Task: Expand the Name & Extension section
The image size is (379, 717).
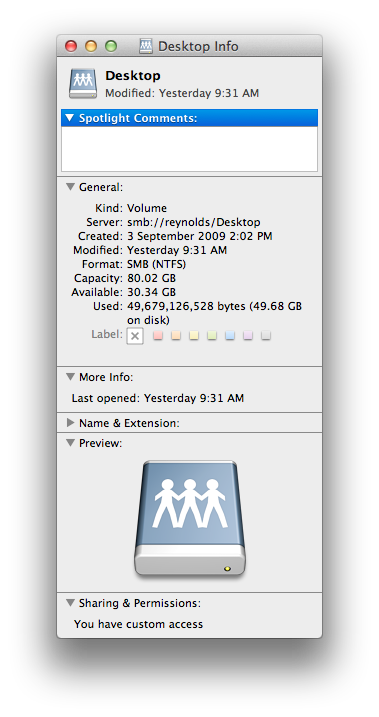Action: 70,423
